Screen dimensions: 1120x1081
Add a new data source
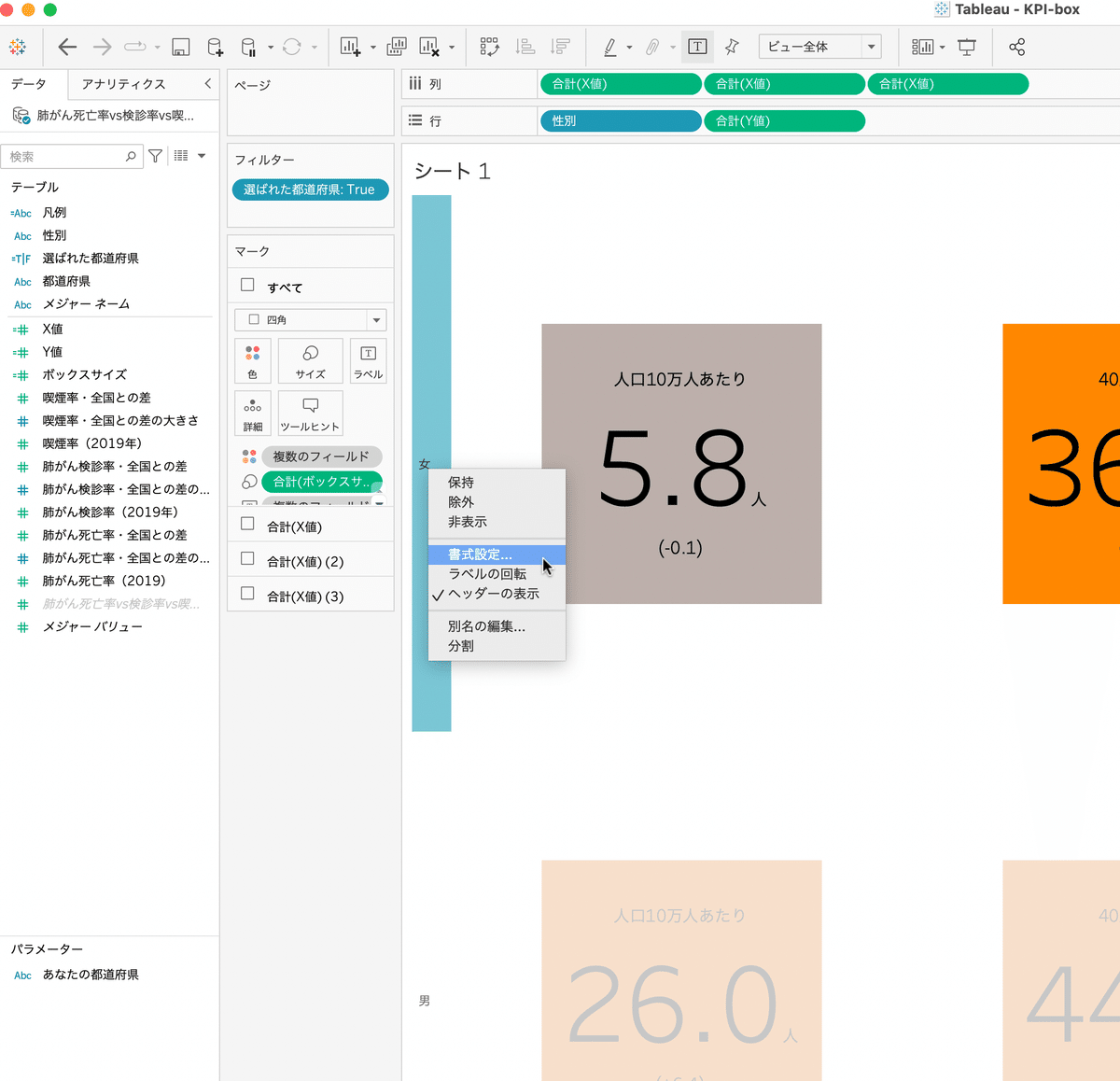pos(215,47)
